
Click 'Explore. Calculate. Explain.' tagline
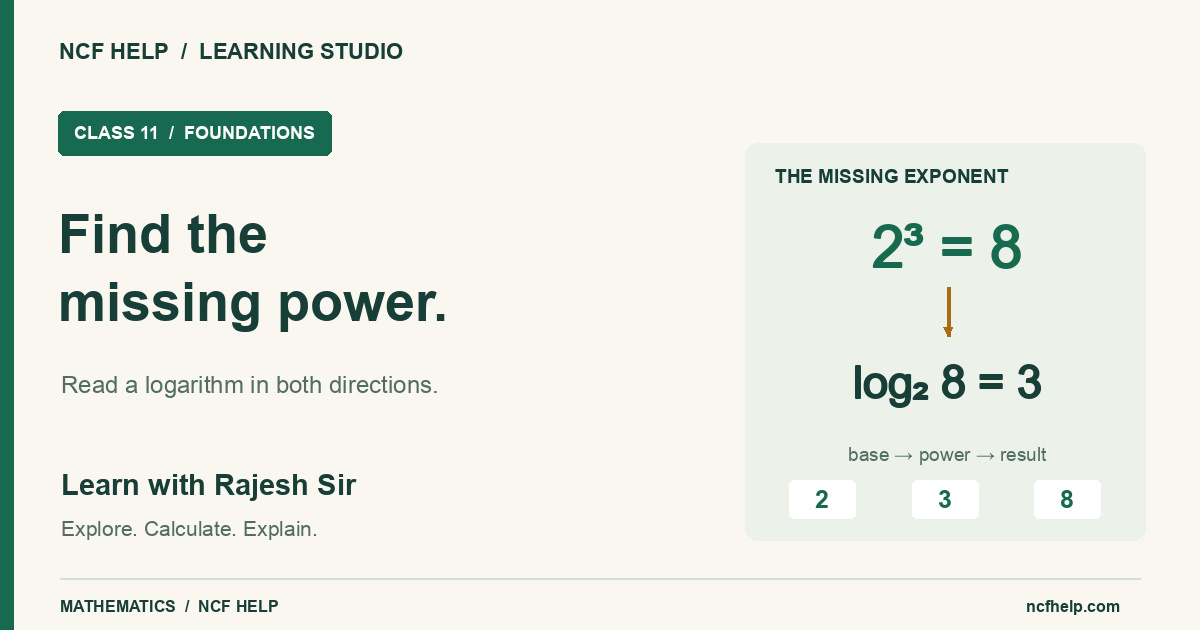(x=189, y=529)
